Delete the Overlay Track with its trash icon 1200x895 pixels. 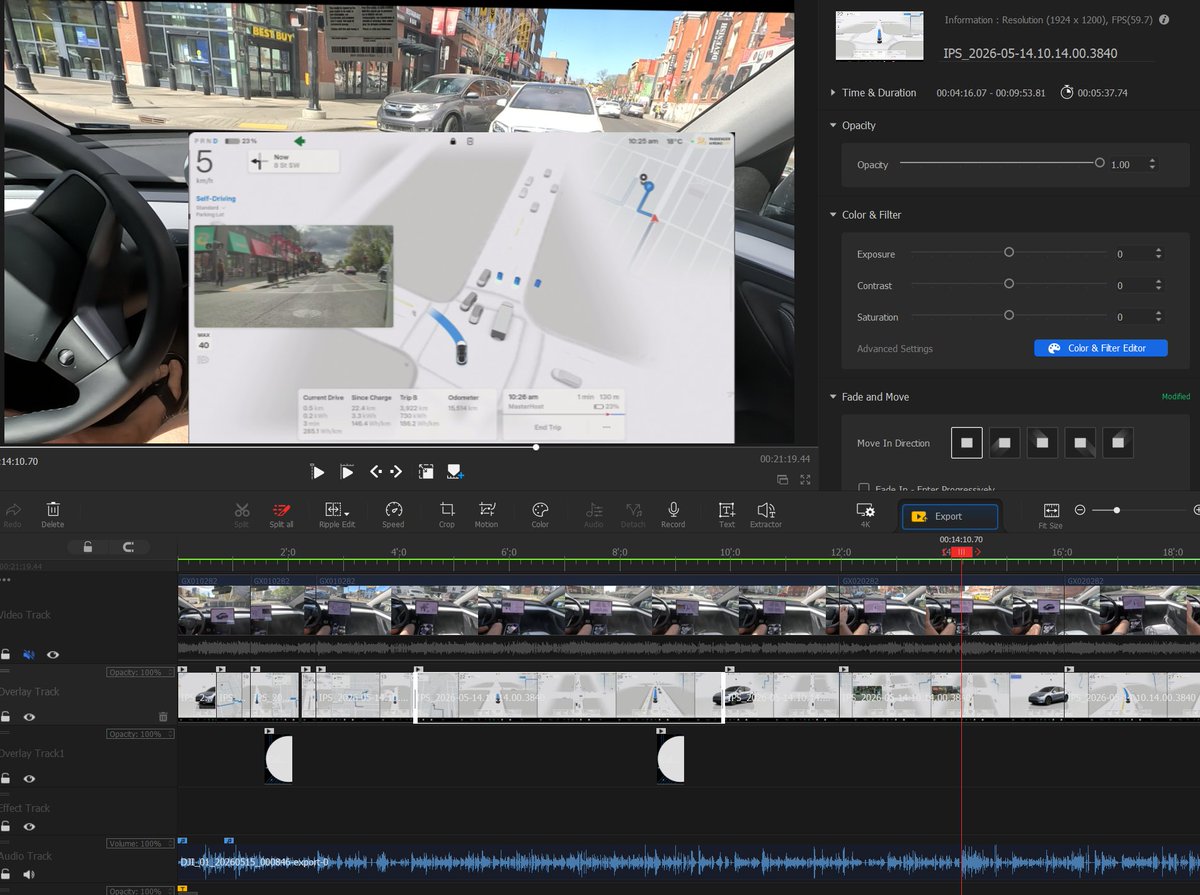click(163, 716)
